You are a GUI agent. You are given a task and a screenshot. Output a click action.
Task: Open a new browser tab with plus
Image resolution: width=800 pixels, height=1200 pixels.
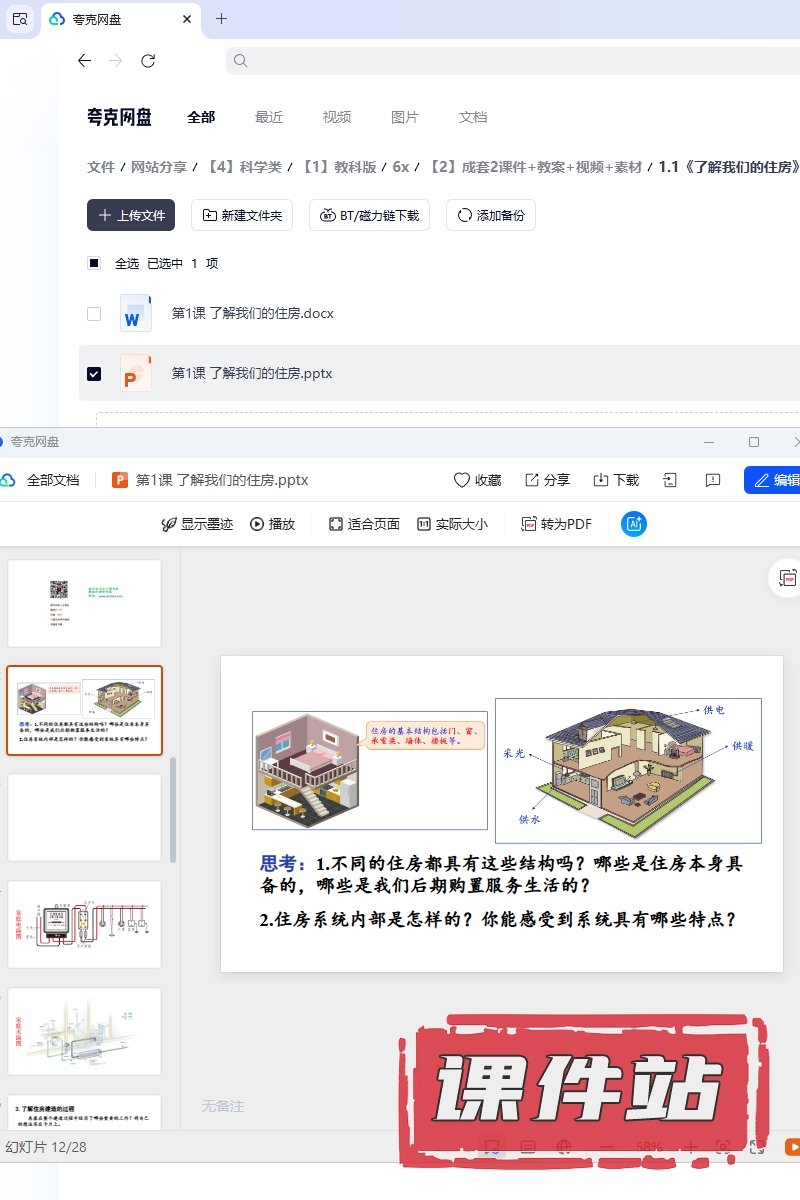[221, 19]
